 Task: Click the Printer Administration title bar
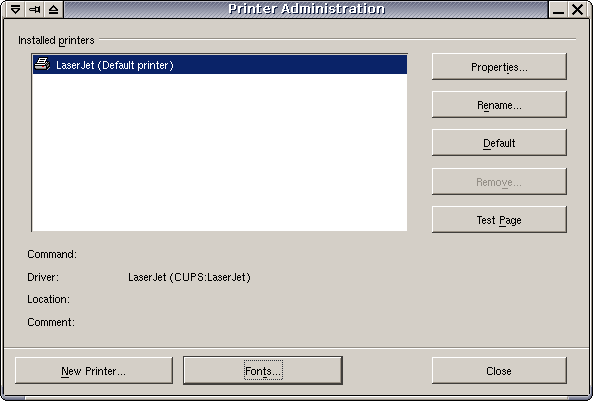pos(306,9)
